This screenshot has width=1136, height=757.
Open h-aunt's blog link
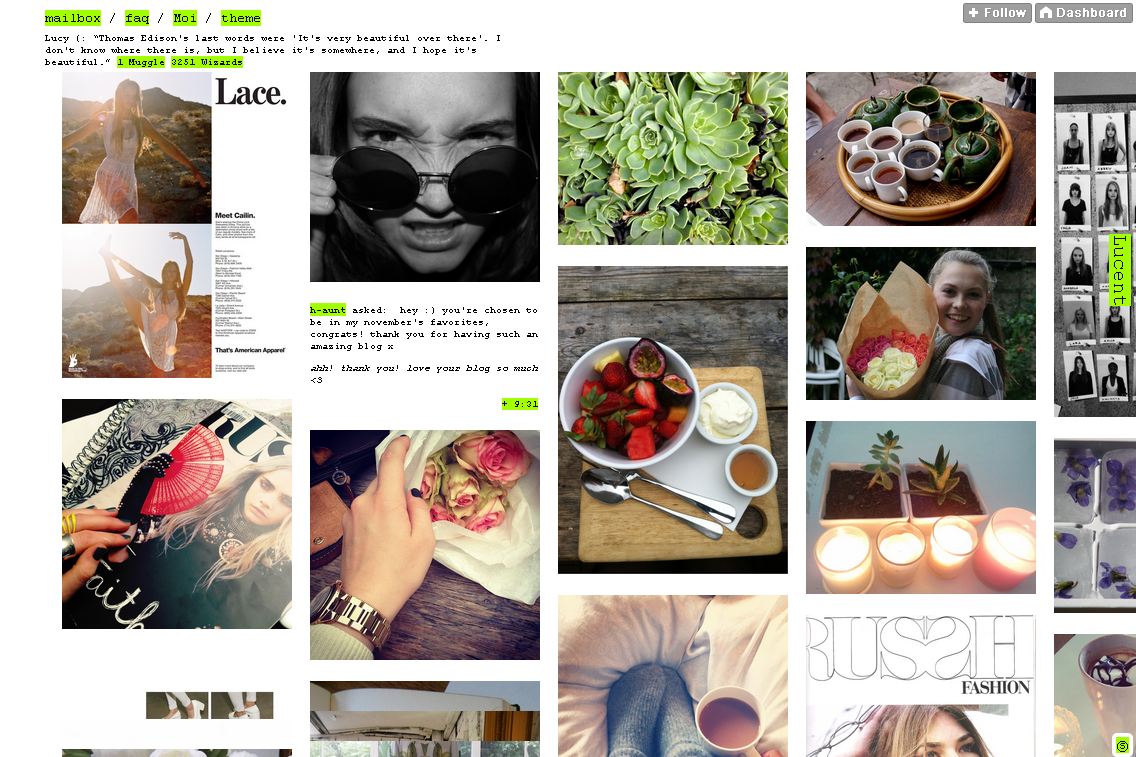tap(327, 309)
